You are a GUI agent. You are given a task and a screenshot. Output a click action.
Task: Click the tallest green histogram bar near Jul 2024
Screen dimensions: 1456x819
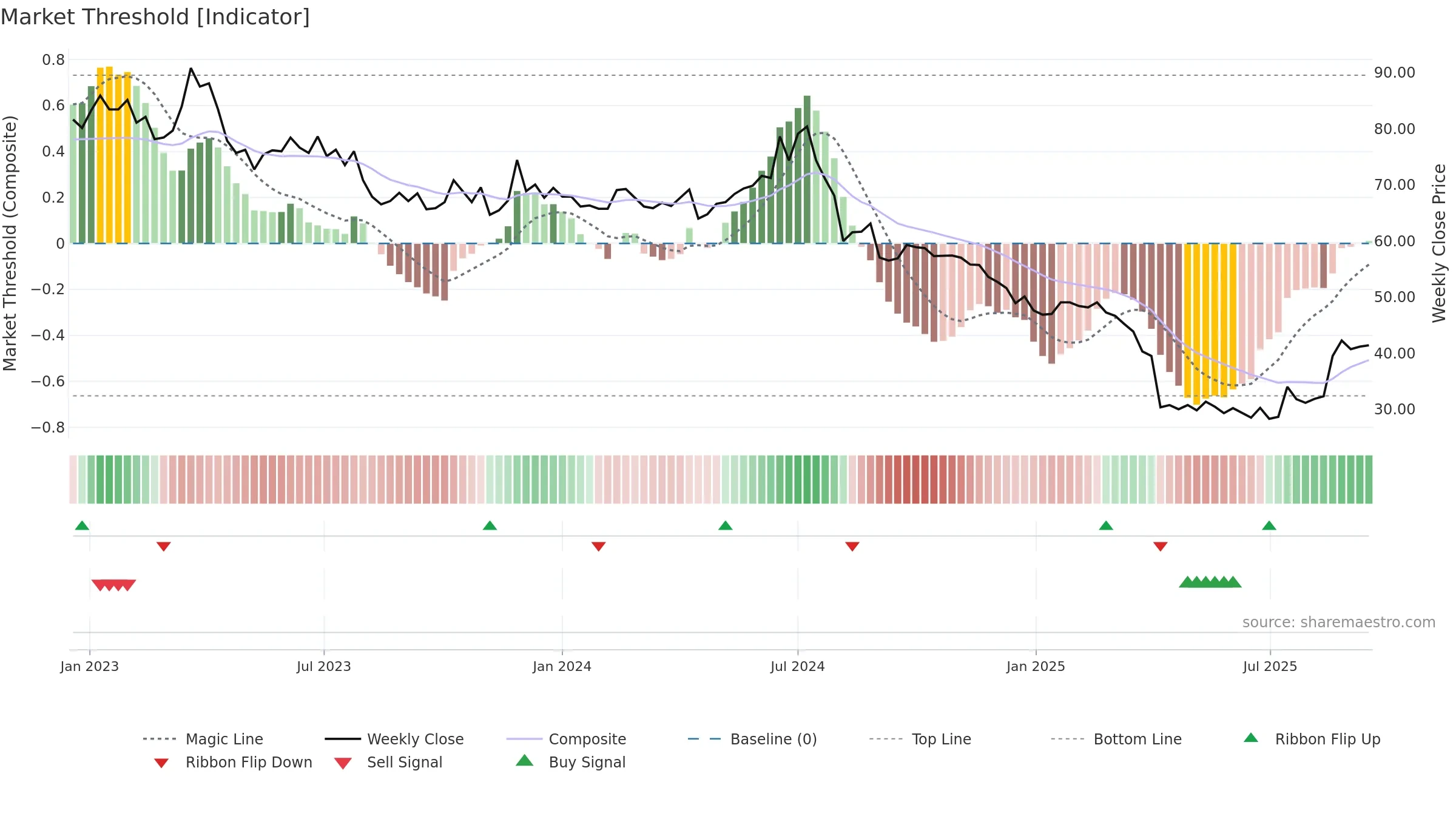tap(807, 169)
